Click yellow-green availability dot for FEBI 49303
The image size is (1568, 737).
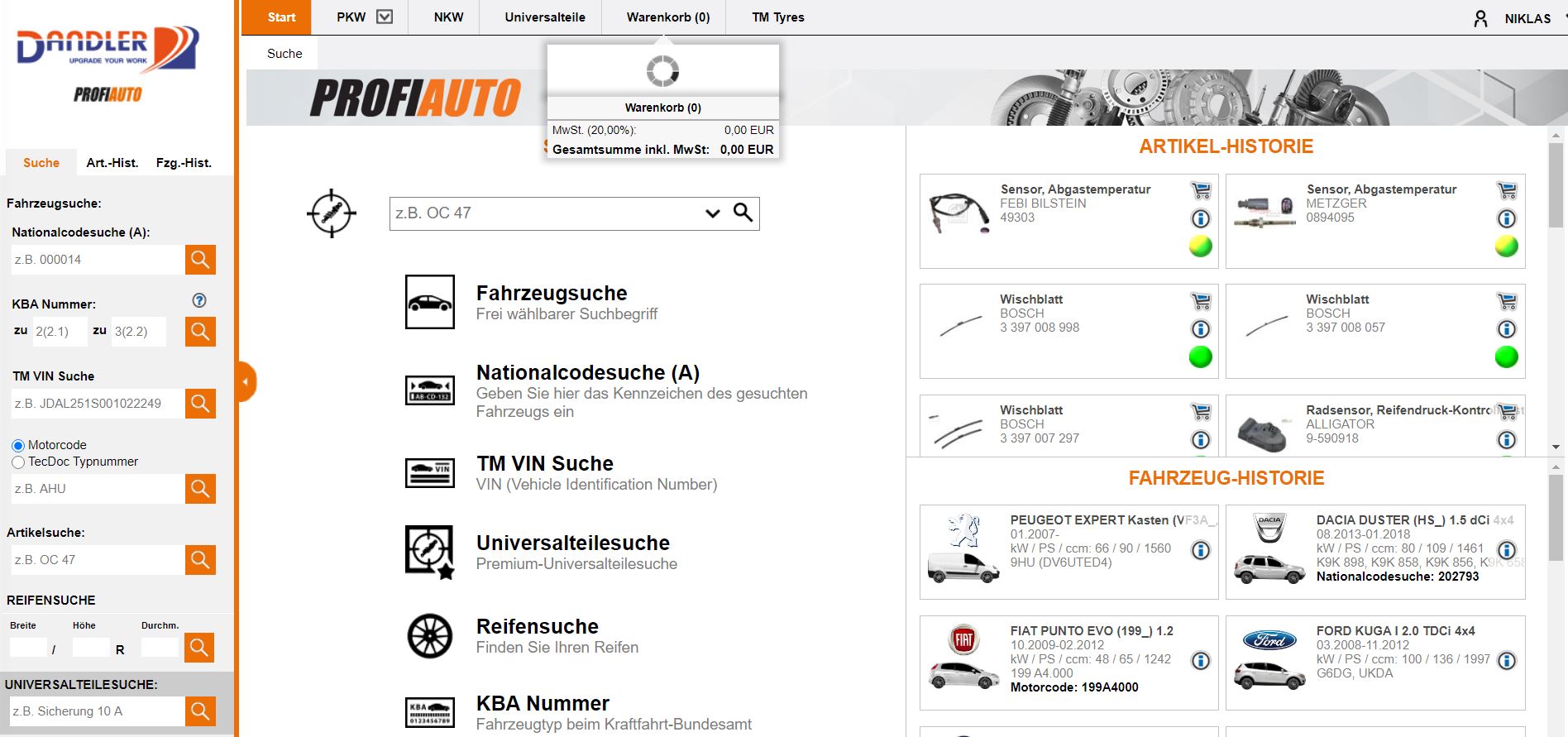(1201, 246)
